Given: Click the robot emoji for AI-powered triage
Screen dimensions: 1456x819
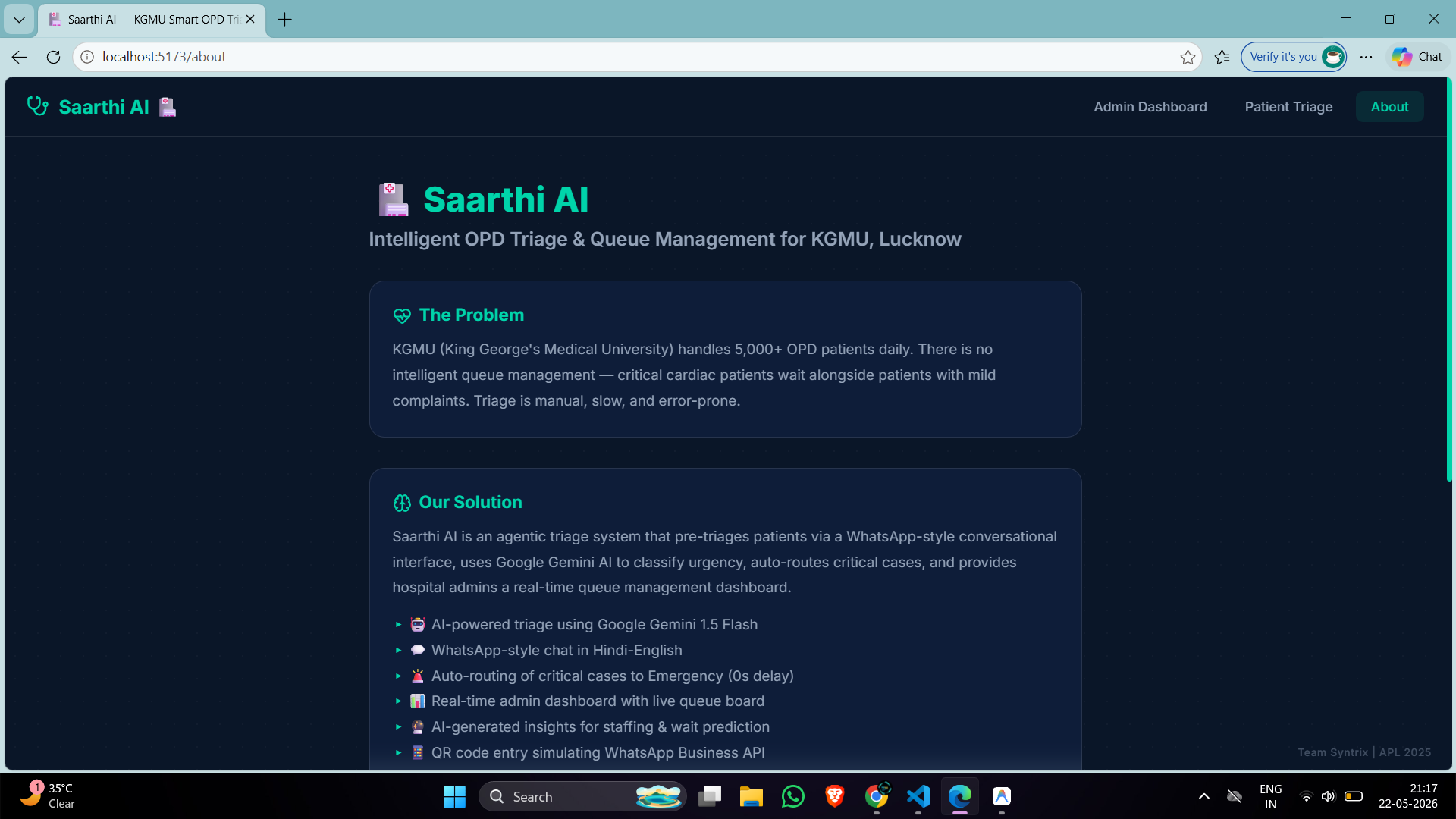Looking at the screenshot, I should pyautogui.click(x=417, y=624).
